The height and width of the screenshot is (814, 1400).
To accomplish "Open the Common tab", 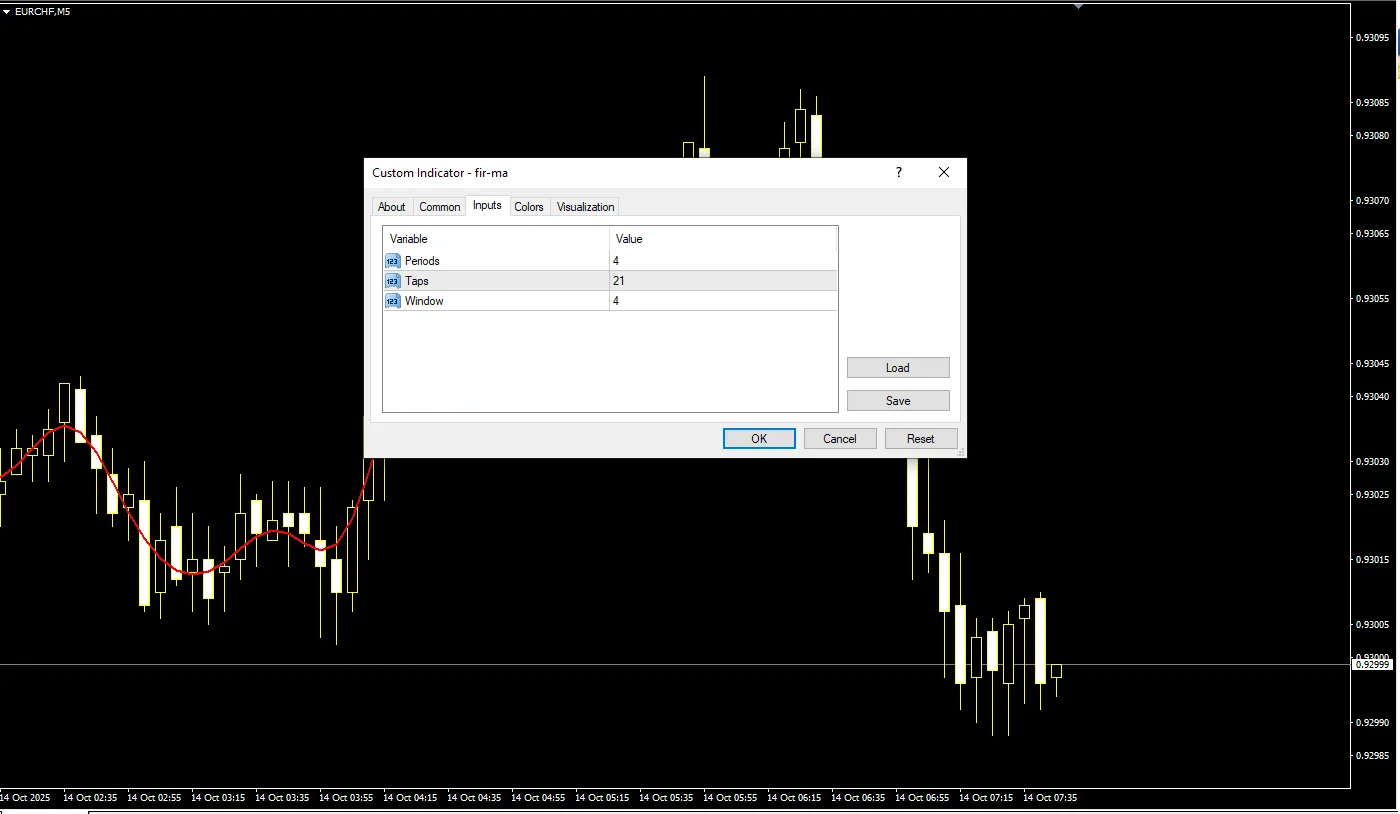I will point(439,207).
